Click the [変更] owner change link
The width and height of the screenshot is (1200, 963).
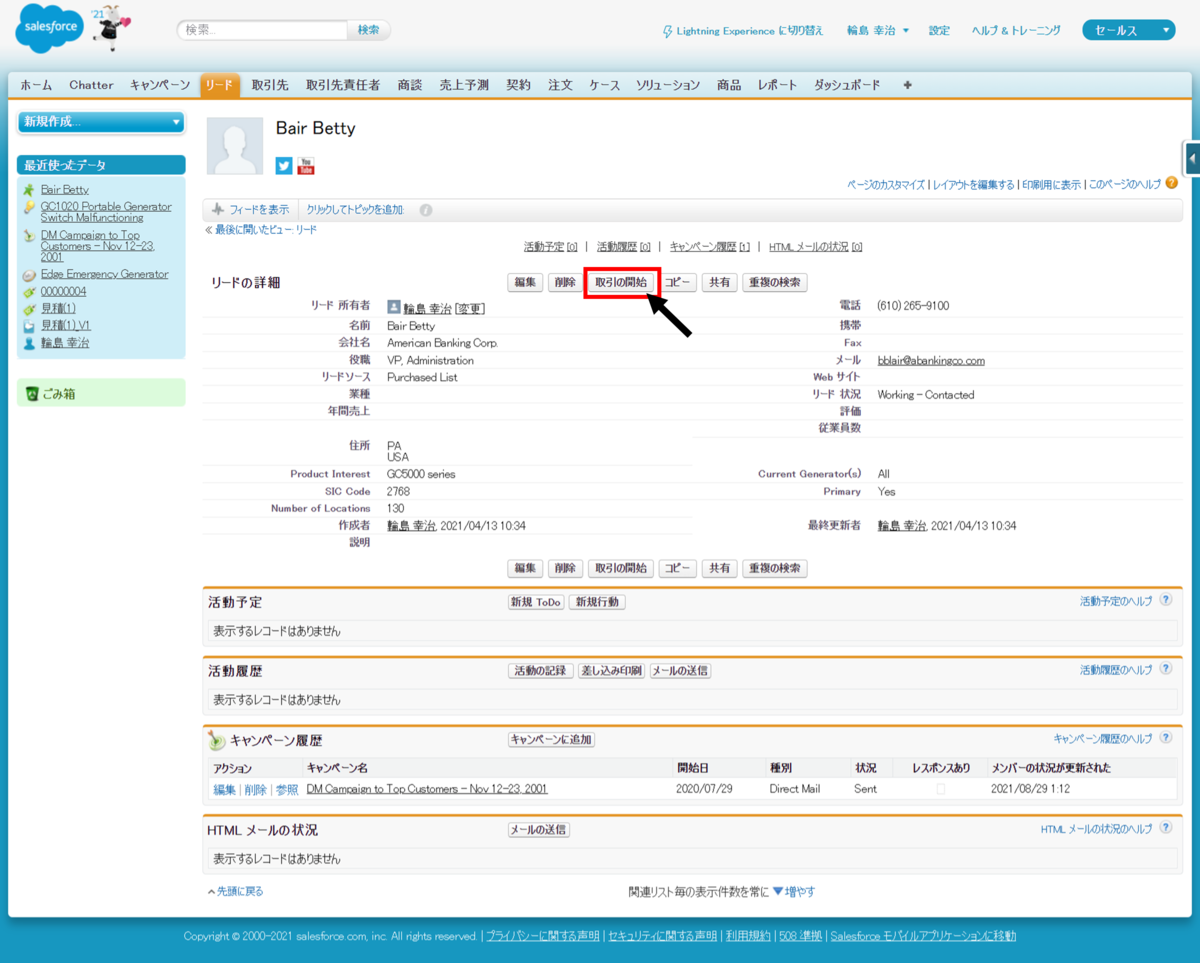pyautogui.click(x=470, y=309)
